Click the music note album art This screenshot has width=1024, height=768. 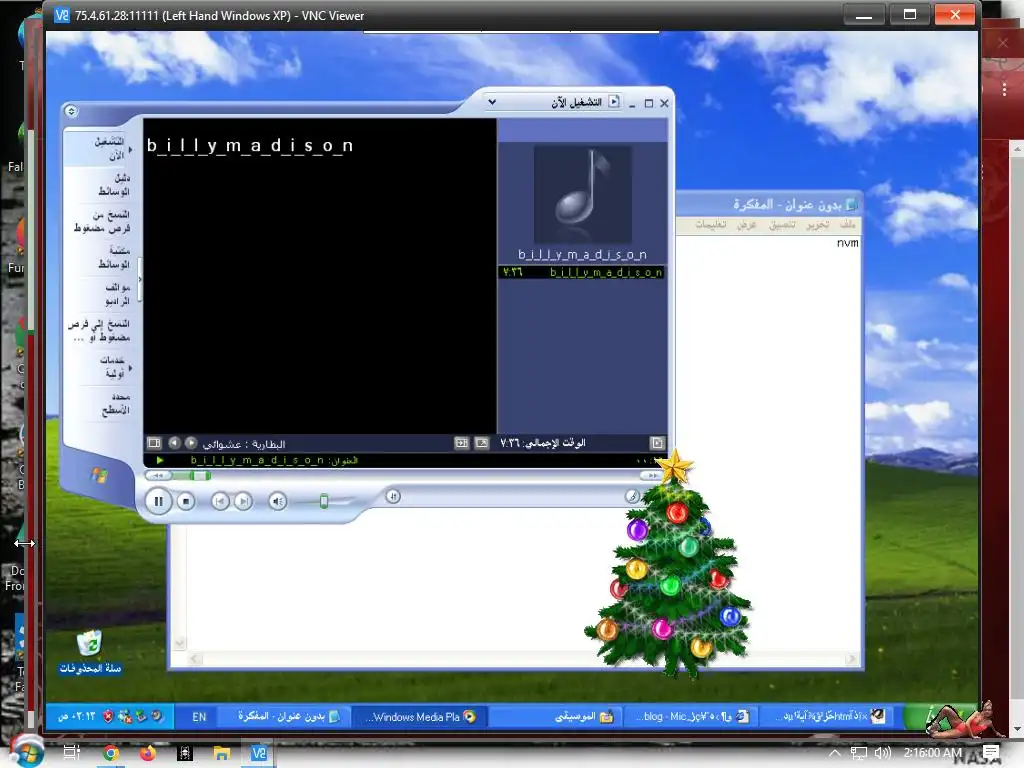(583, 194)
